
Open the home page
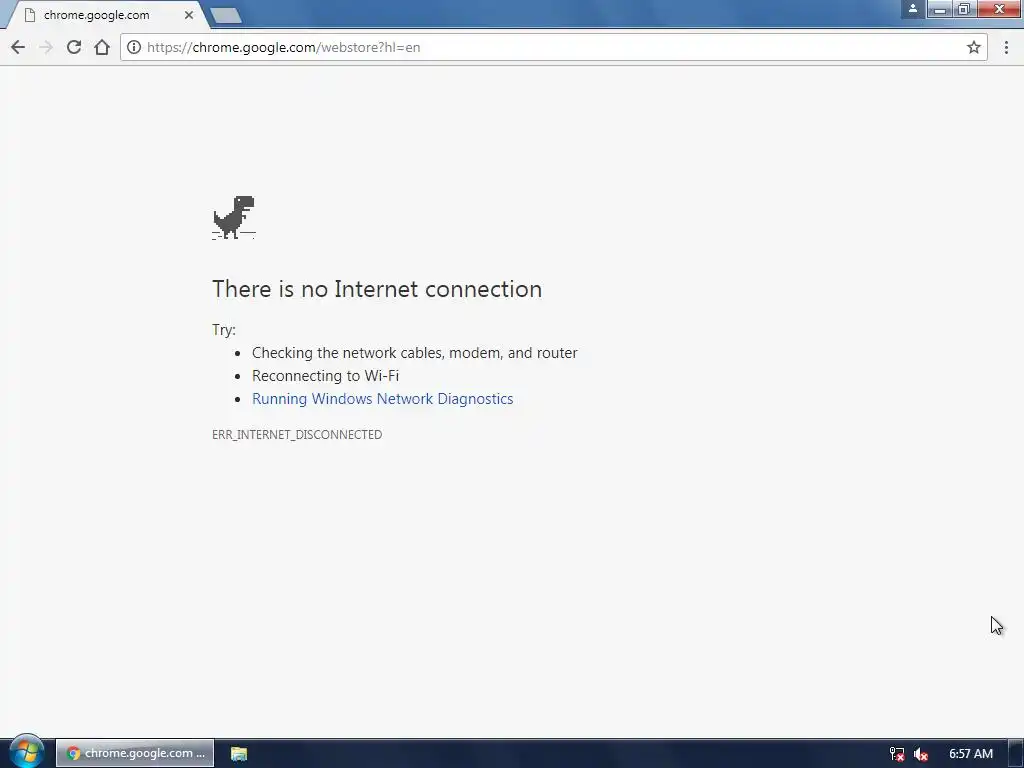(102, 47)
